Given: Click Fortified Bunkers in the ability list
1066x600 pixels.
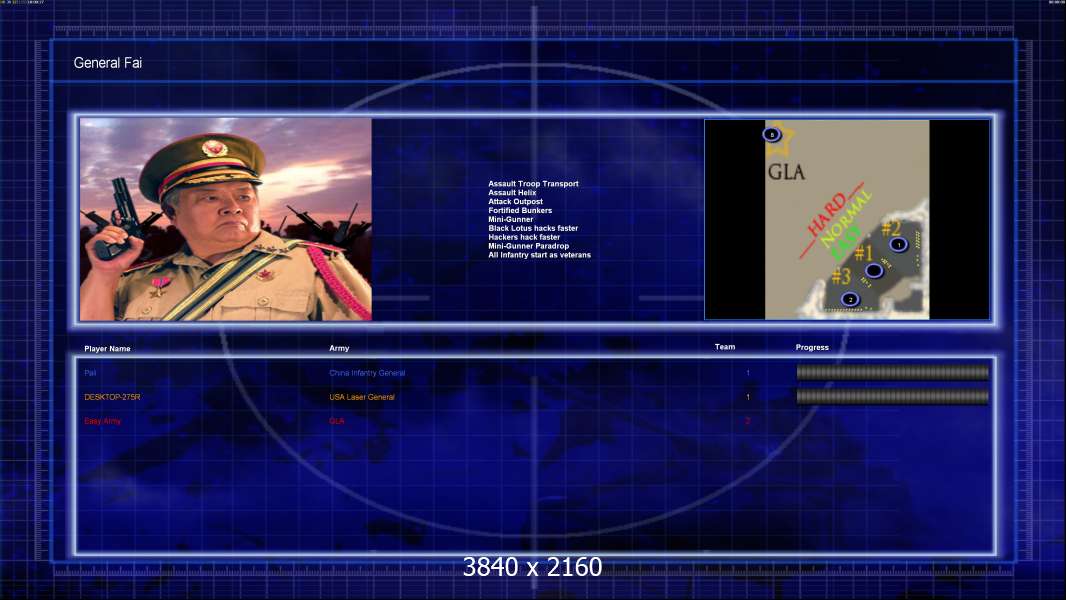Looking at the screenshot, I should (x=520, y=210).
